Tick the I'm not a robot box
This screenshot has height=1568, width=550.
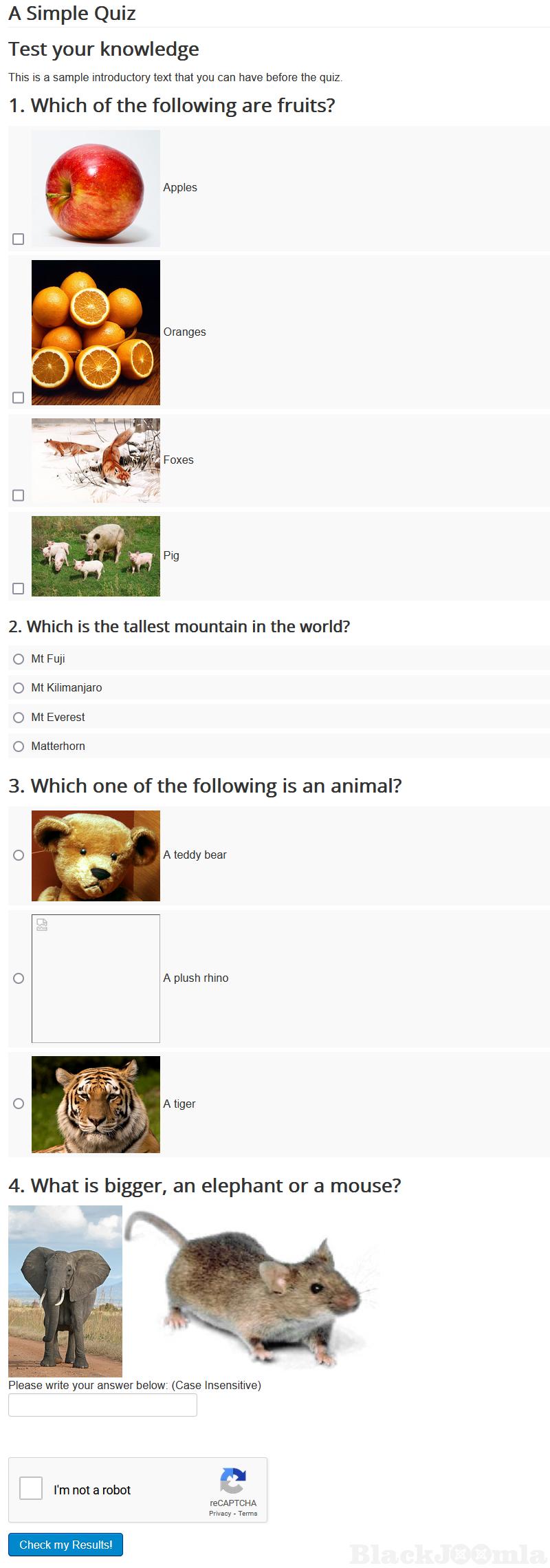31,1488
